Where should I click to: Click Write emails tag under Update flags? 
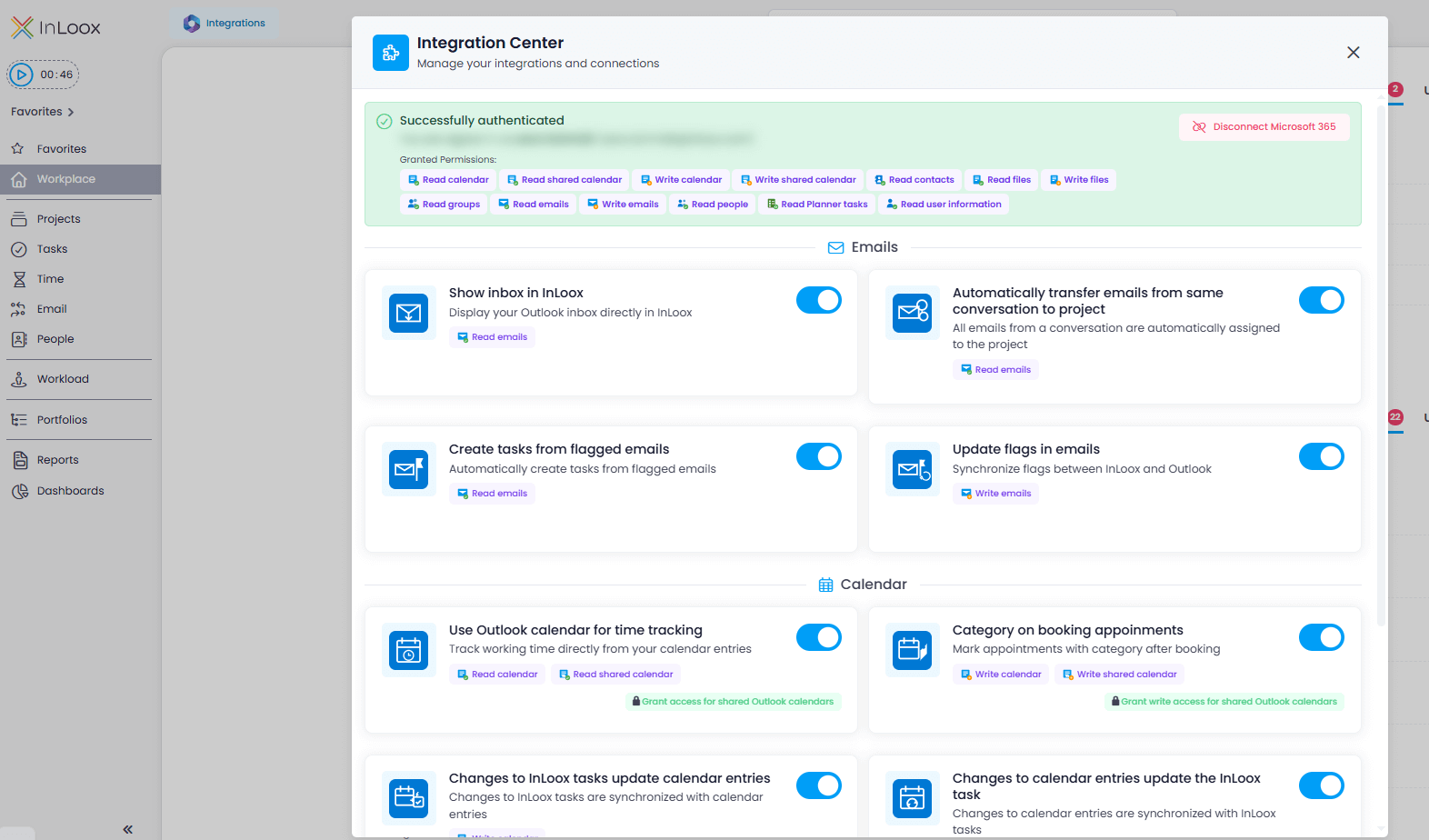click(995, 494)
